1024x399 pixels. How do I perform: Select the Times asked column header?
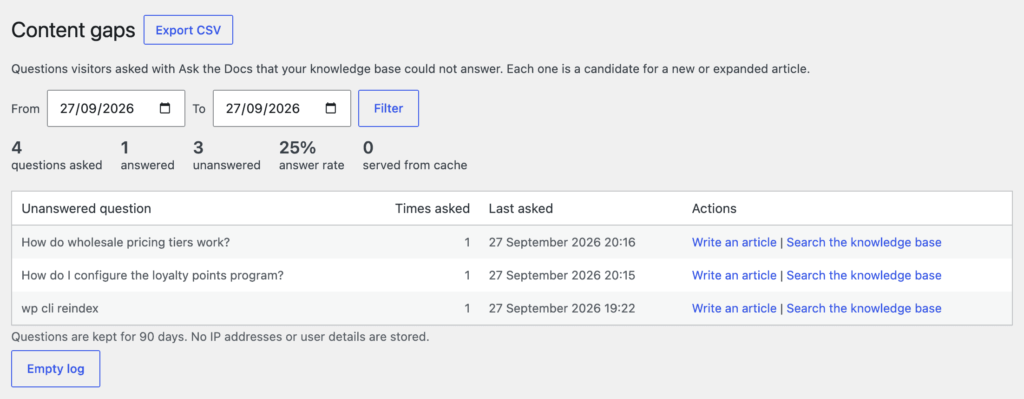pyautogui.click(x=432, y=209)
